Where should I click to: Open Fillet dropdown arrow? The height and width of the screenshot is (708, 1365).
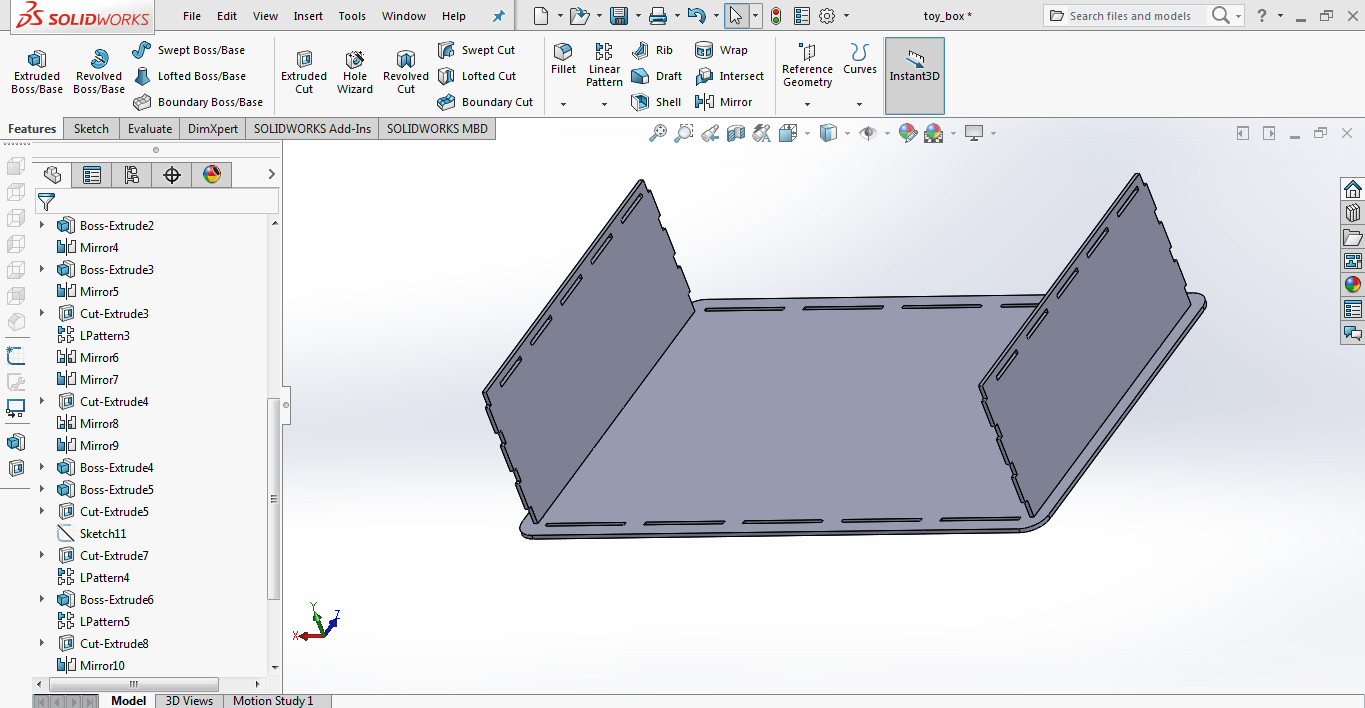[563, 104]
